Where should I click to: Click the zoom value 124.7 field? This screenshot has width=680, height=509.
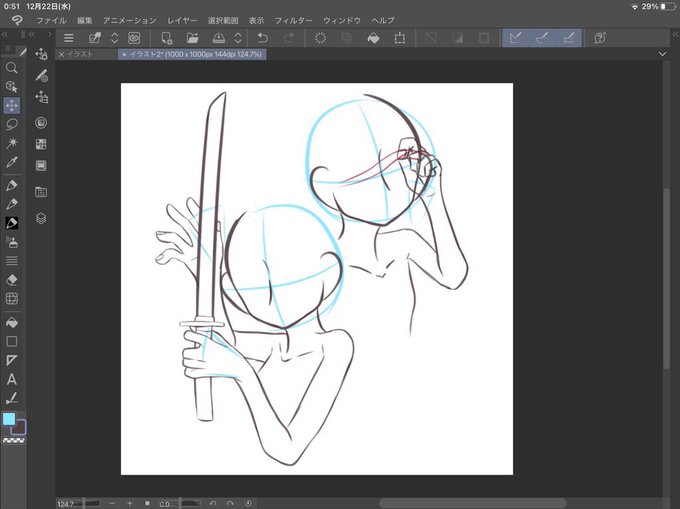65,504
